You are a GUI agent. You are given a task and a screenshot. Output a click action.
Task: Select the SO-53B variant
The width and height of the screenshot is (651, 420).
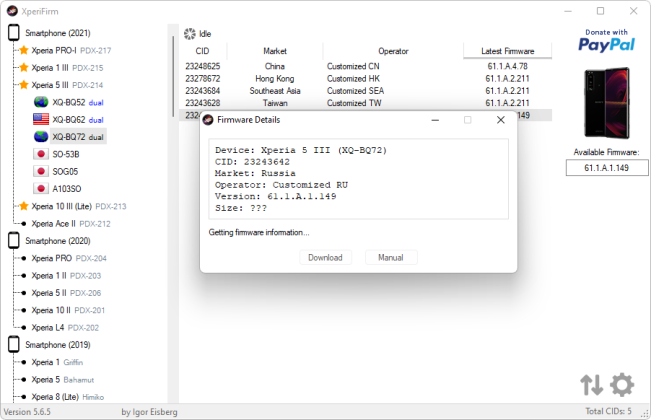point(66,154)
